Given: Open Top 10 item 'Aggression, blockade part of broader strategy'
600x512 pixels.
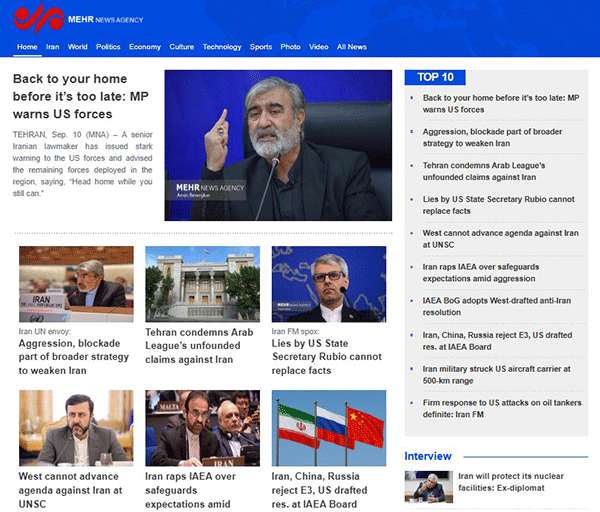Looking at the screenshot, I should pos(492,137).
